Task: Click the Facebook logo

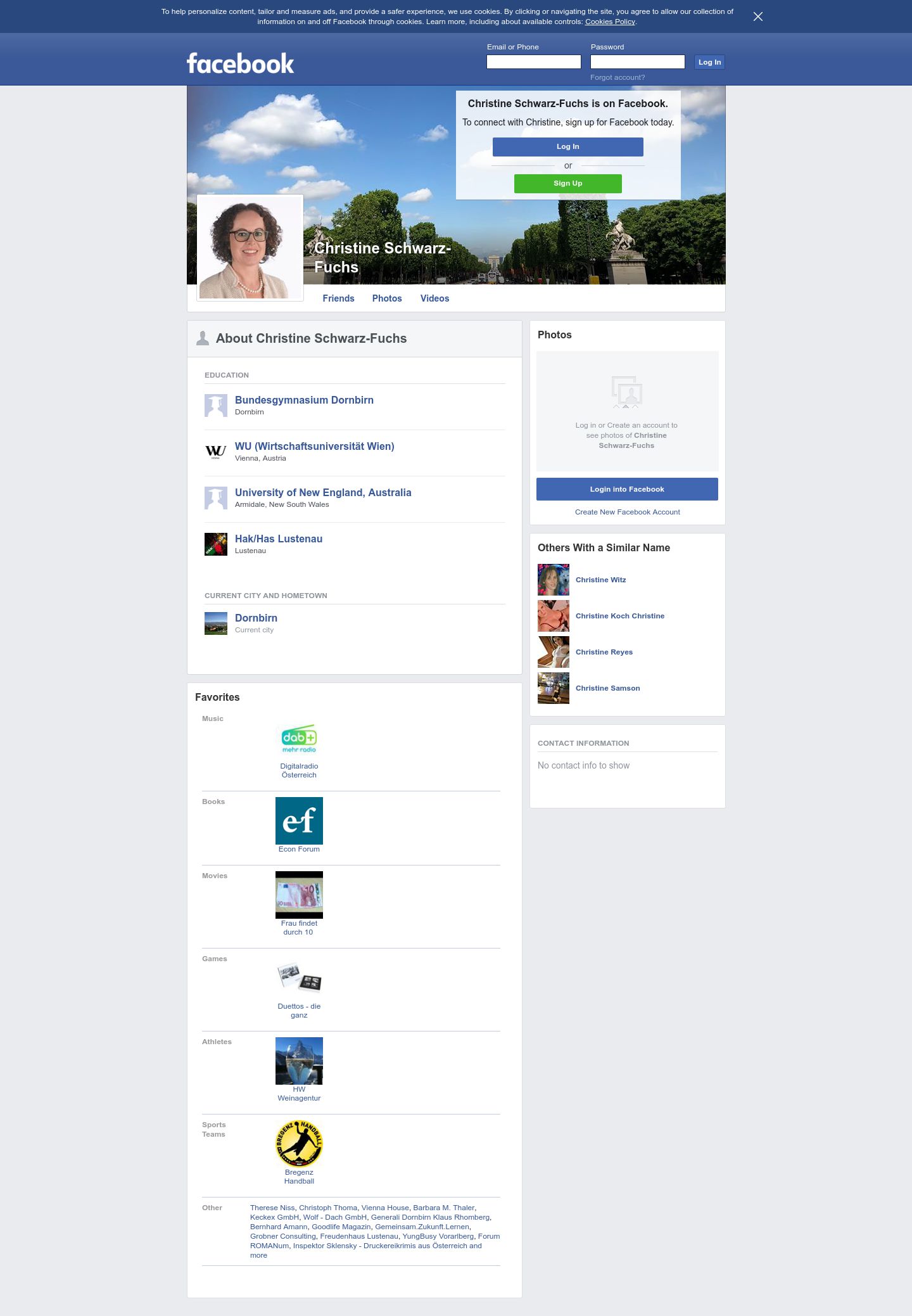Action: coord(240,63)
